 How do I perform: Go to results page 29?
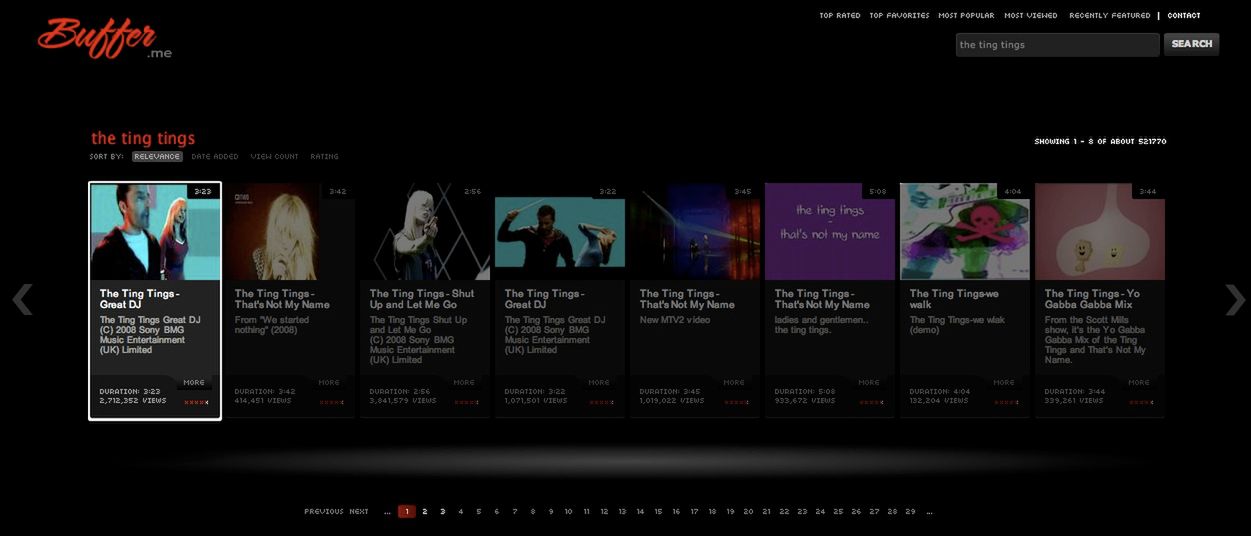910,511
